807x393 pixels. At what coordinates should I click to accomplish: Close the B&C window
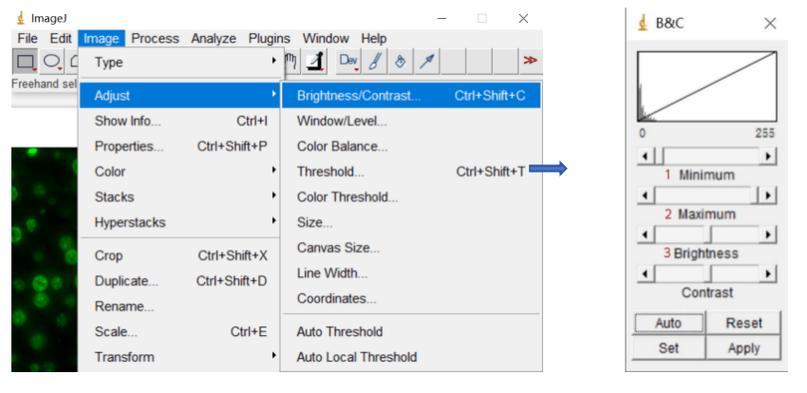click(770, 24)
